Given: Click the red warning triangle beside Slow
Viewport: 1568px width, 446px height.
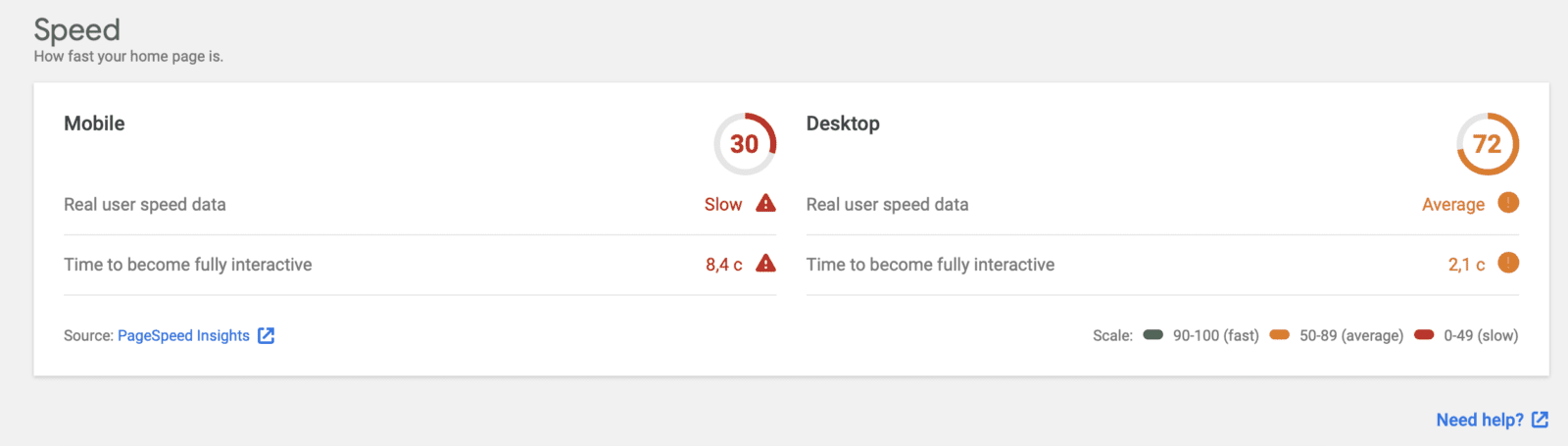Looking at the screenshot, I should pyautogui.click(x=766, y=203).
